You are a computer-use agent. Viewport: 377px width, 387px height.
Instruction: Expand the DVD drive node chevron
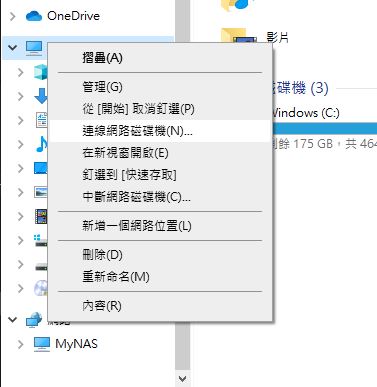(x=21, y=288)
